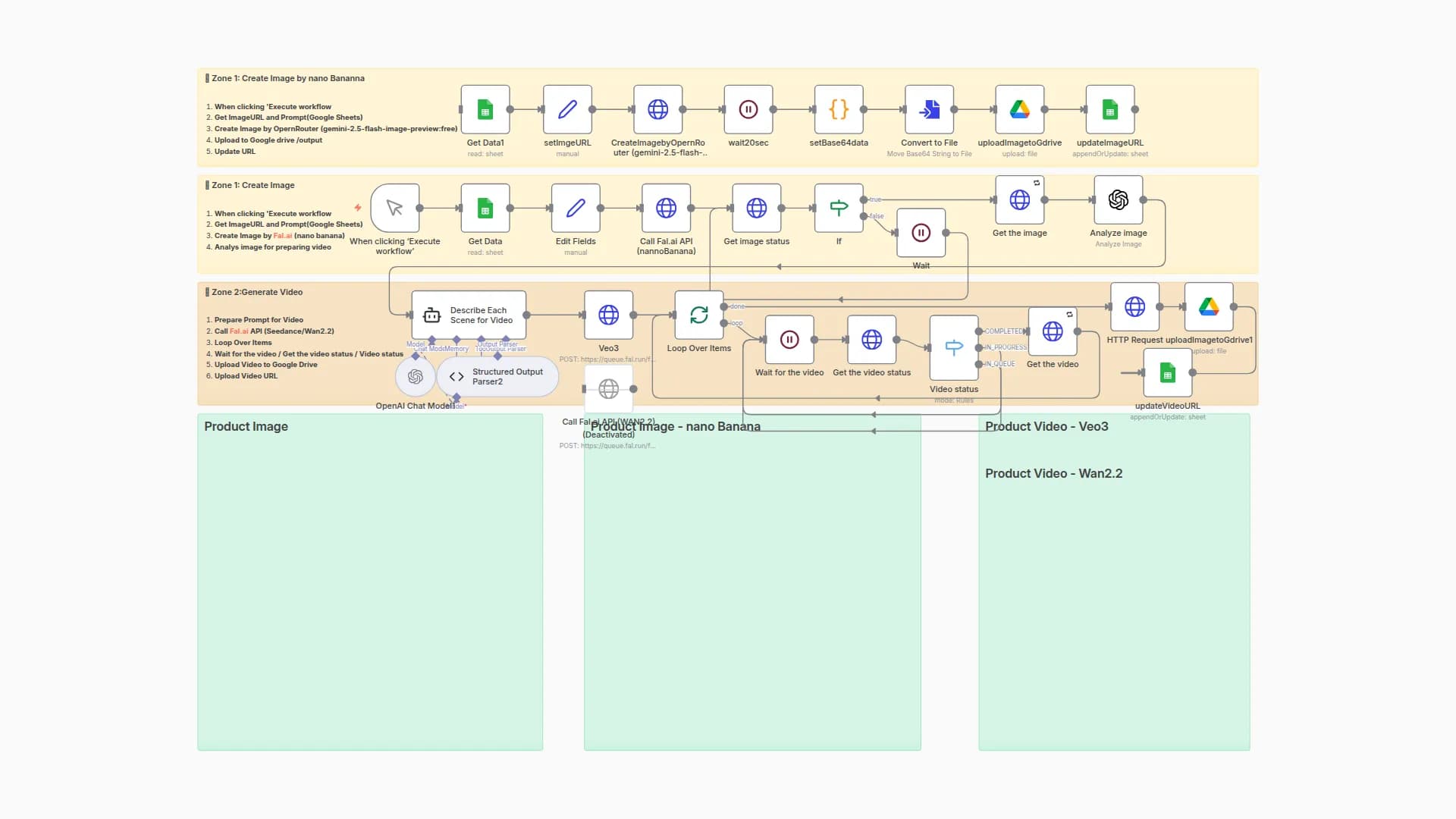Open the updateVideoURL sheet node
1456x819 pixels.
point(1167,373)
